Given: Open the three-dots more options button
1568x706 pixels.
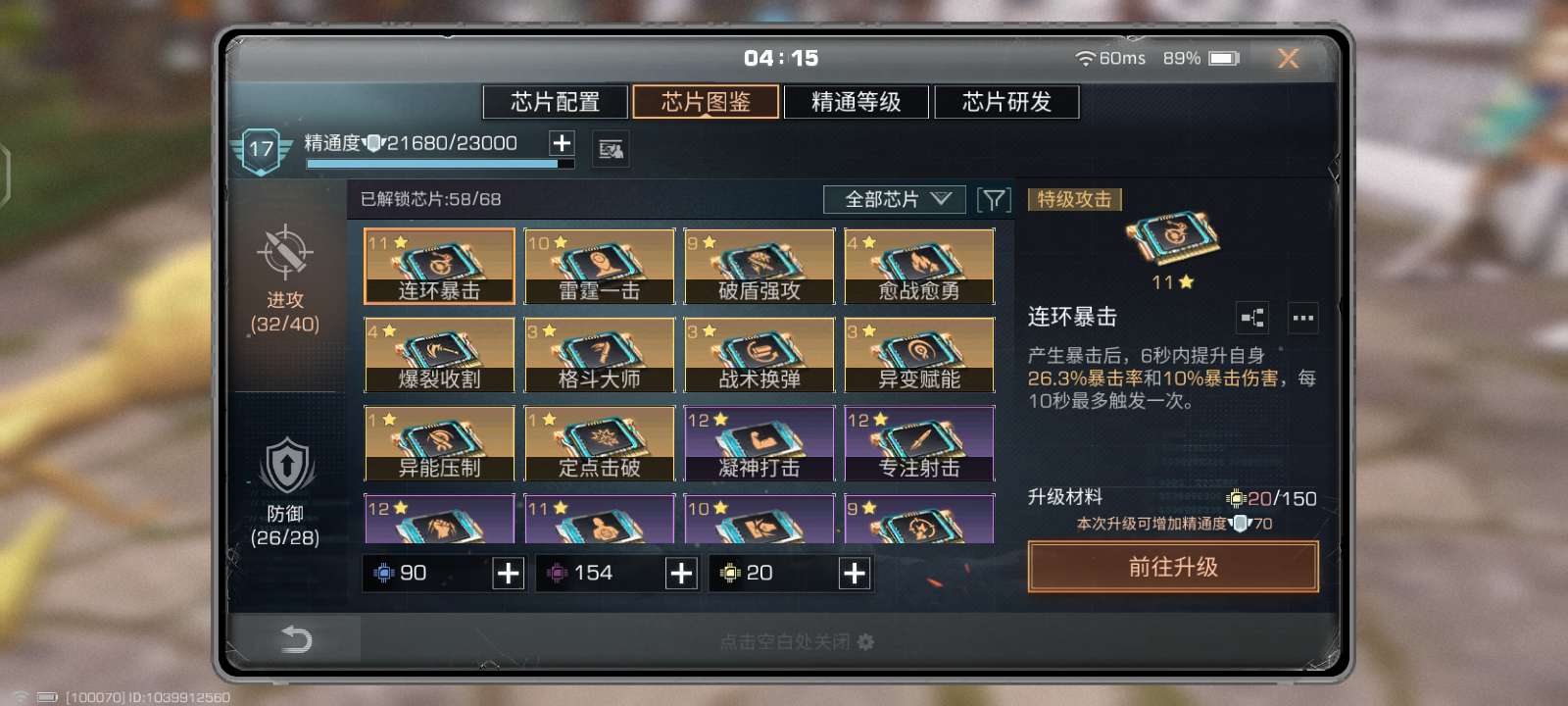Looking at the screenshot, I should [x=1302, y=318].
